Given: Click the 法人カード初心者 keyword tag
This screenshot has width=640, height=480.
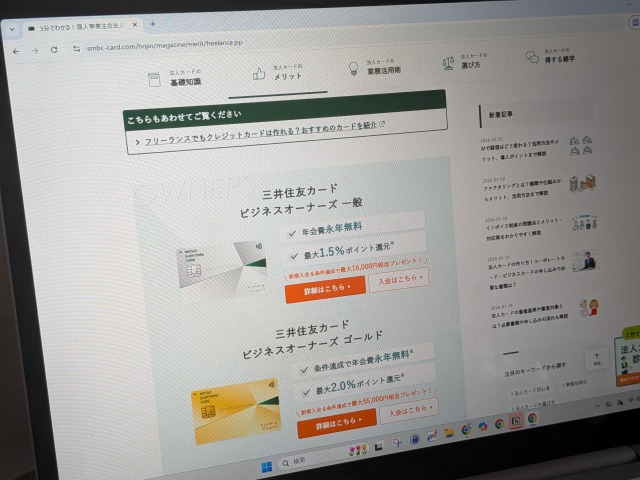Looking at the screenshot, I should pyautogui.click(x=532, y=391).
